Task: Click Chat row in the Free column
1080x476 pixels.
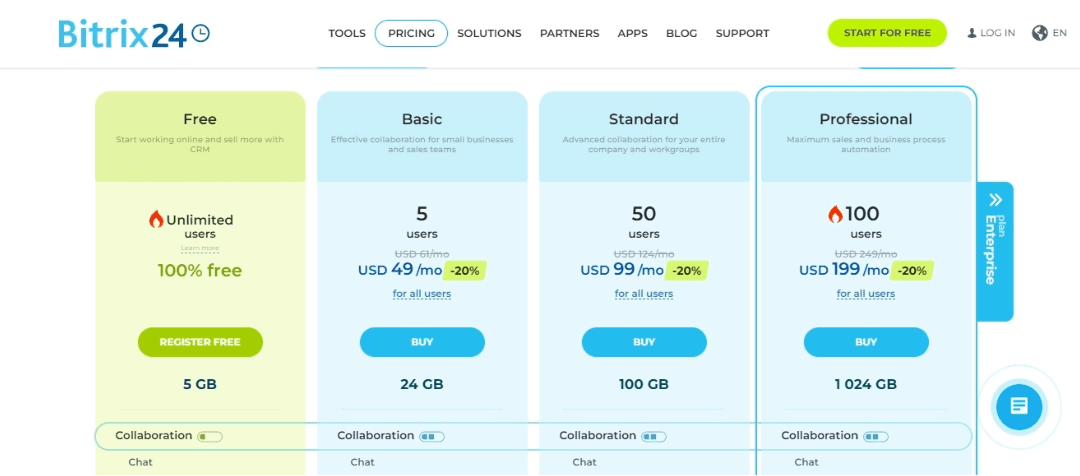Action: tap(141, 462)
